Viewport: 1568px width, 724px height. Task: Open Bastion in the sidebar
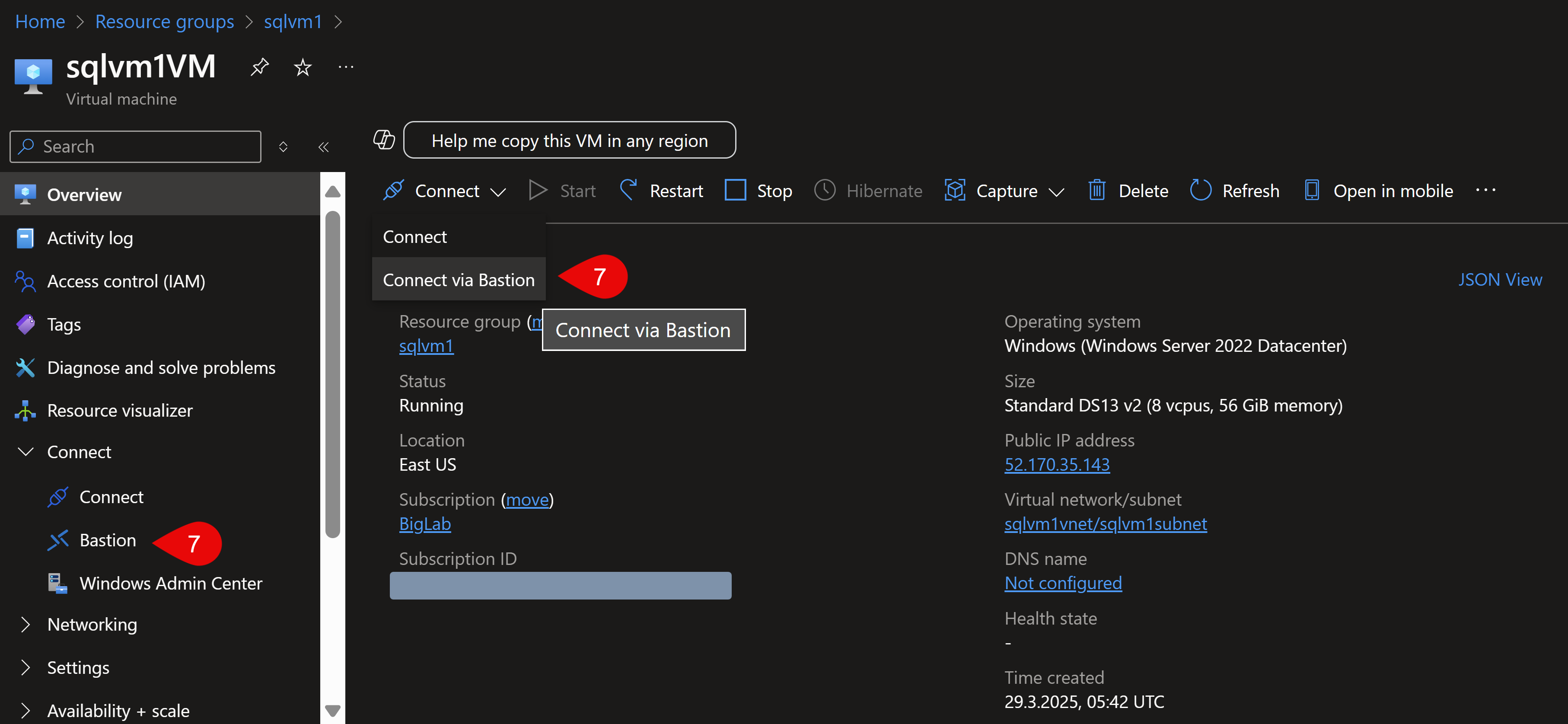click(108, 540)
